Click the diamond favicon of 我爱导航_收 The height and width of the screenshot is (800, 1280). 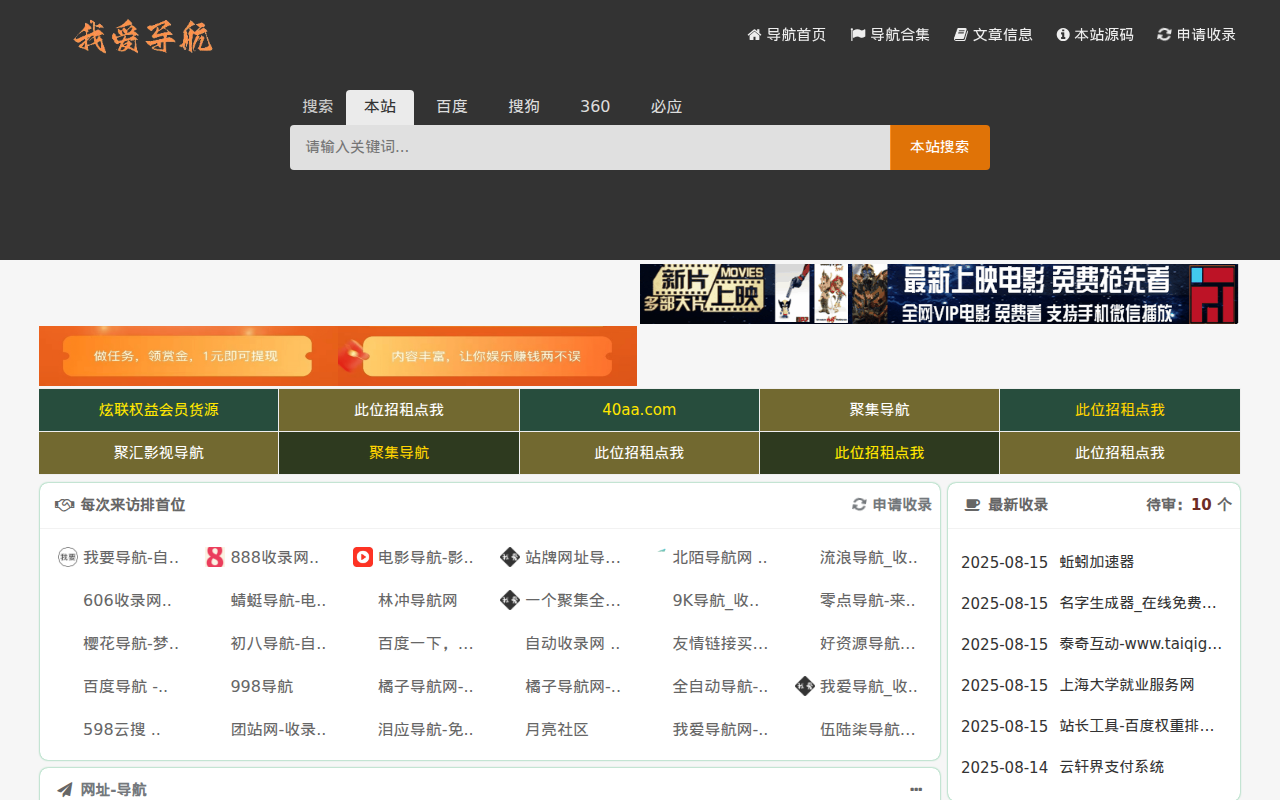(x=805, y=686)
